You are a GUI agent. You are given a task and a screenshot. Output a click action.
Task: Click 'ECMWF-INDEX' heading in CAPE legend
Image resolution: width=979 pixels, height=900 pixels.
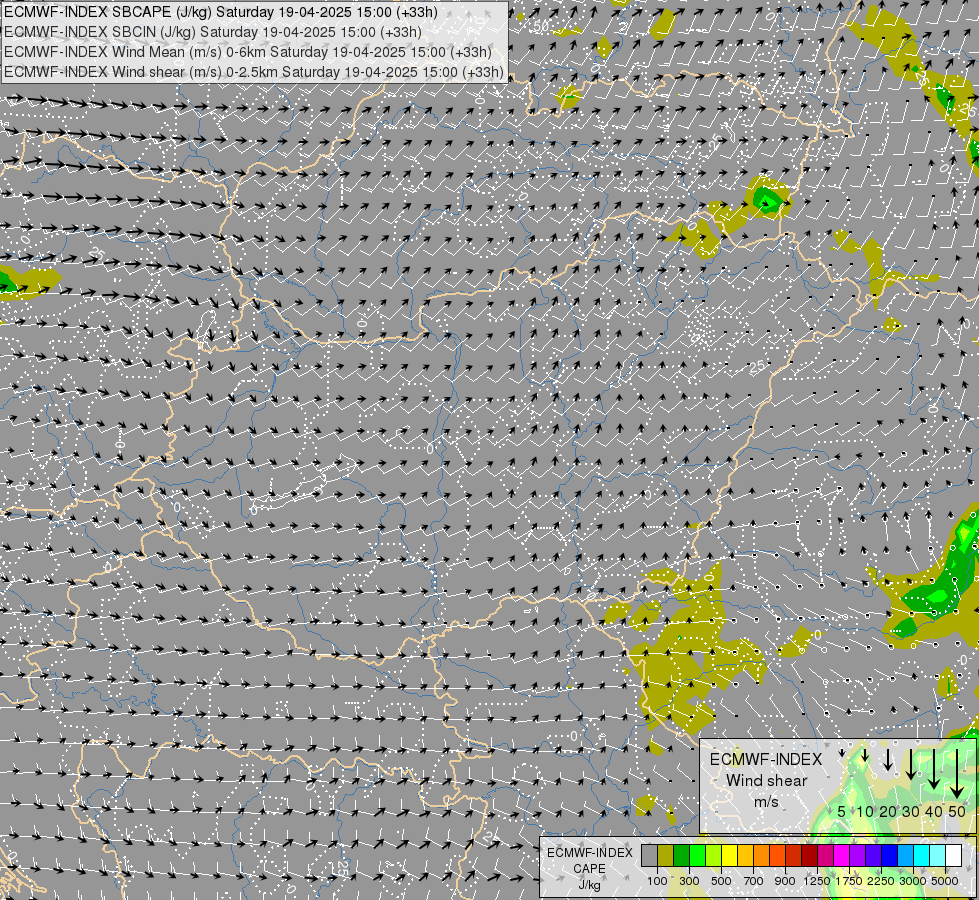pos(589,853)
